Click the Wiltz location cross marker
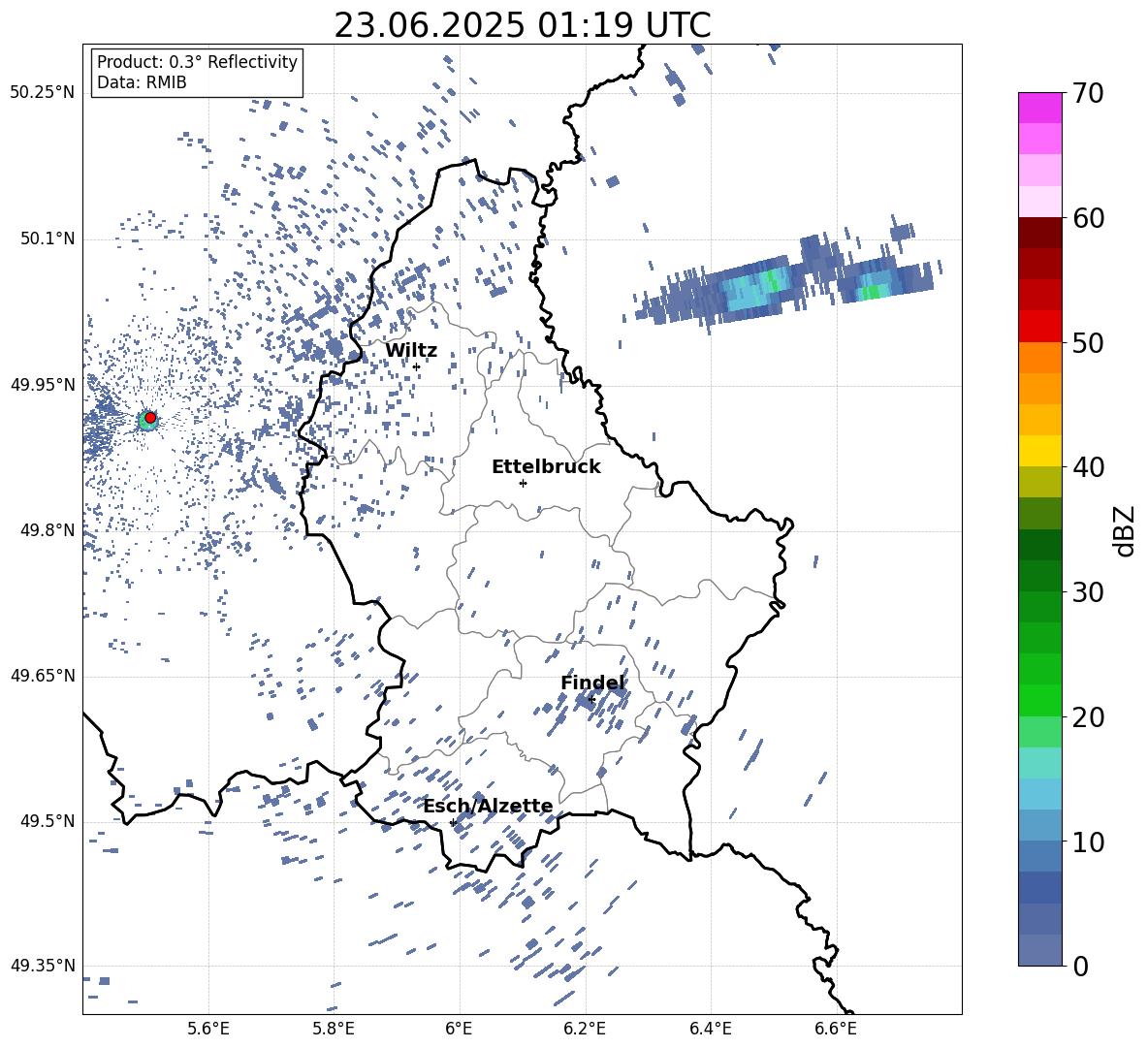Viewport: 1148px width, 1048px height. [416, 366]
